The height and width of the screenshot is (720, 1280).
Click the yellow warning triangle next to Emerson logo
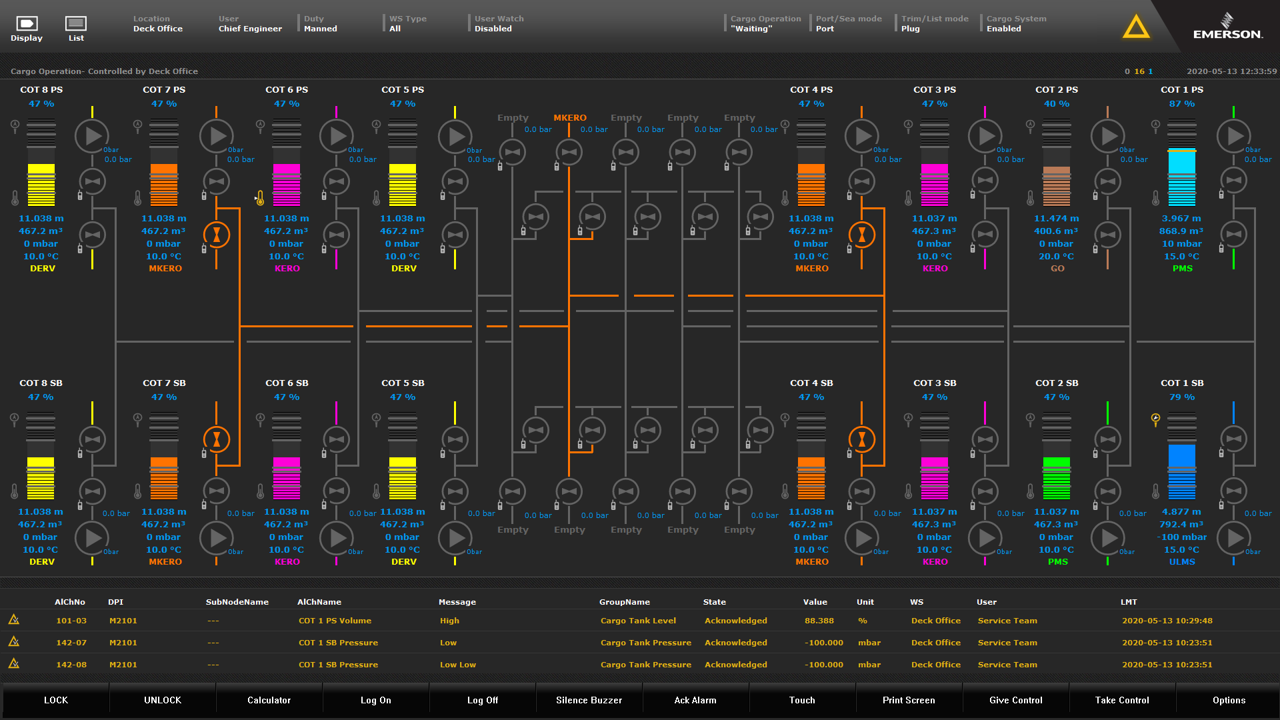1136,27
